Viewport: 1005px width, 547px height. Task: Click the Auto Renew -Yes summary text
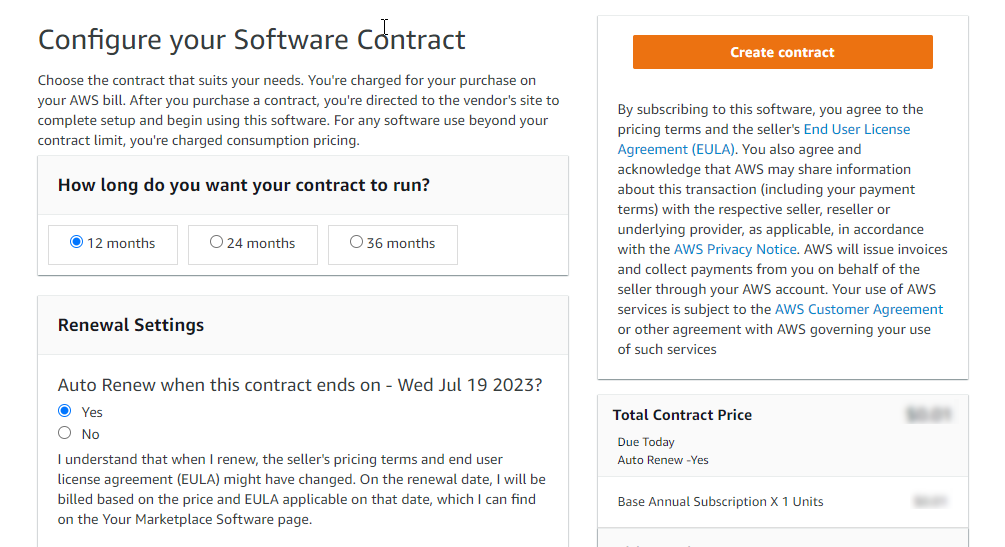(x=663, y=460)
